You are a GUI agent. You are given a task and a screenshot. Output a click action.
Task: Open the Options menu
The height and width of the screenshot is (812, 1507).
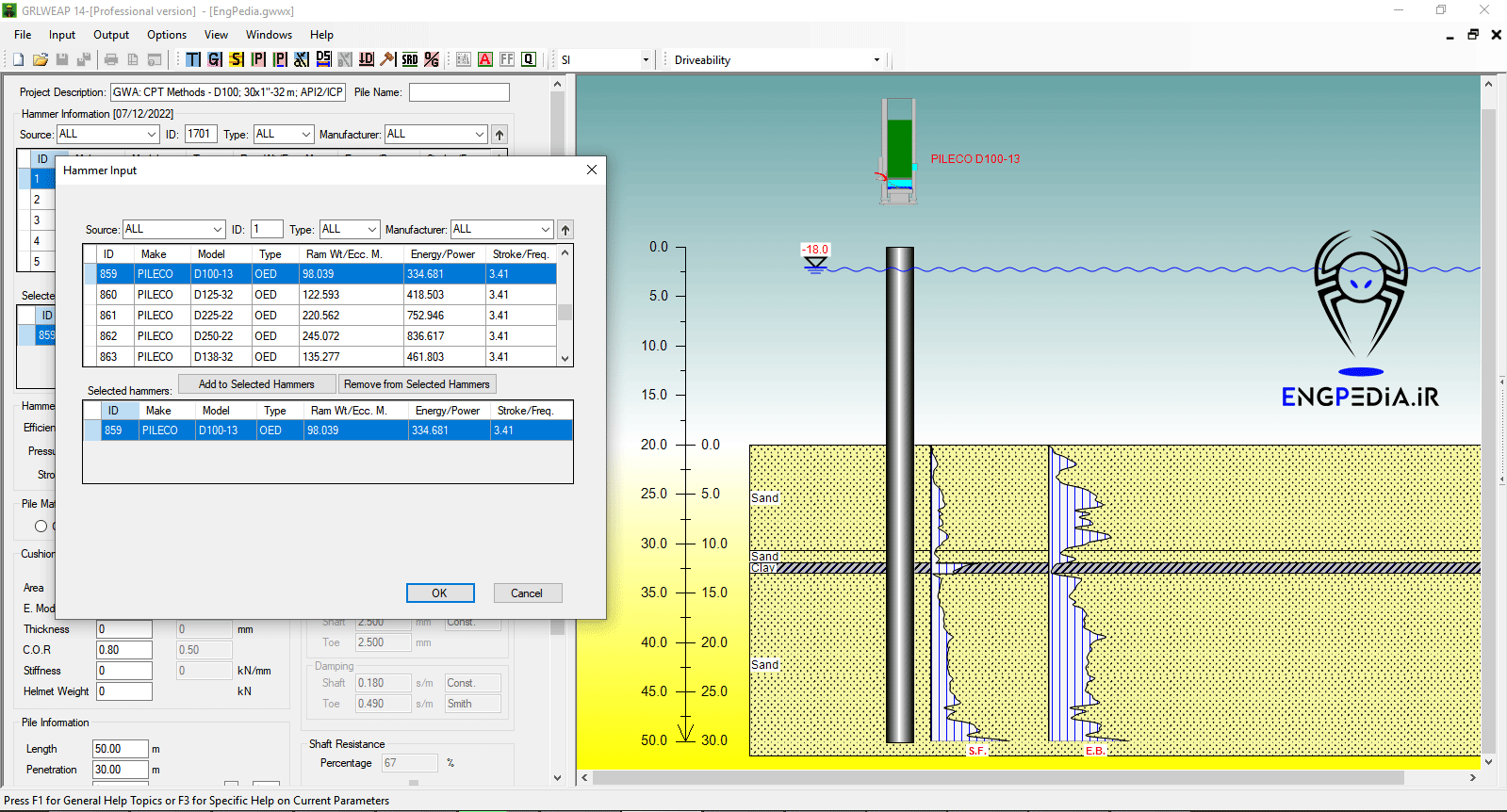pos(167,35)
